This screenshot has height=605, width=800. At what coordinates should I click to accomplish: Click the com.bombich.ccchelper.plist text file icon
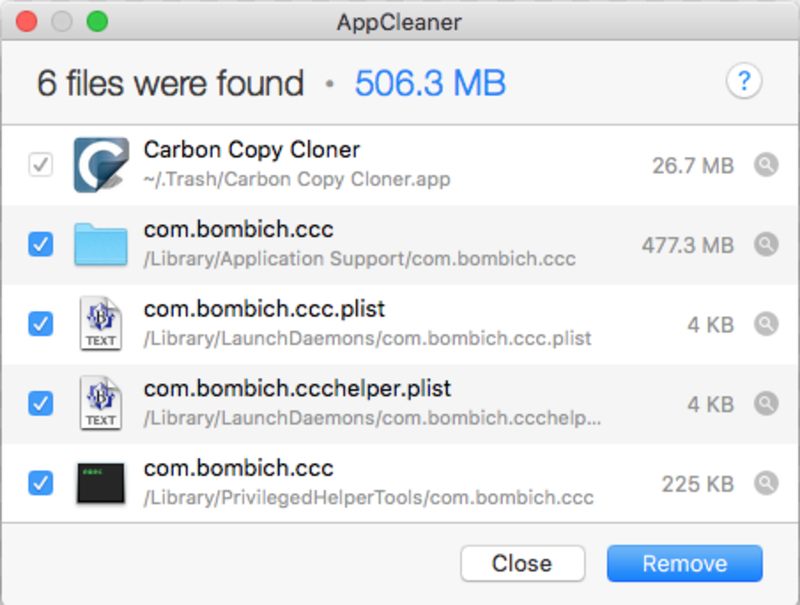[x=101, y=404]
